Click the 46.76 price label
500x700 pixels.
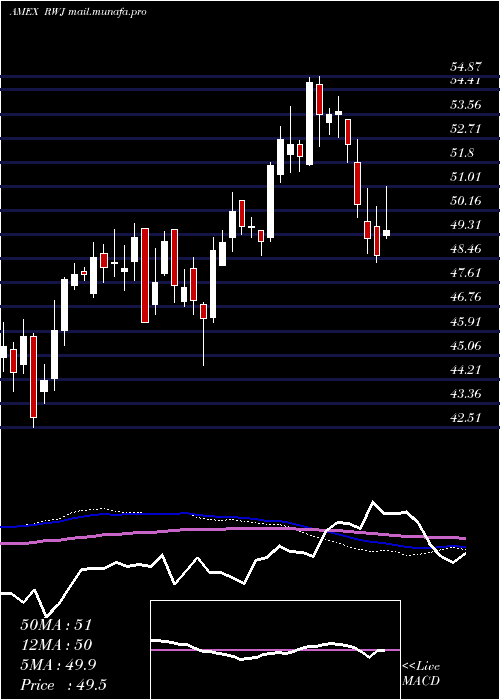tap(466, 297)
